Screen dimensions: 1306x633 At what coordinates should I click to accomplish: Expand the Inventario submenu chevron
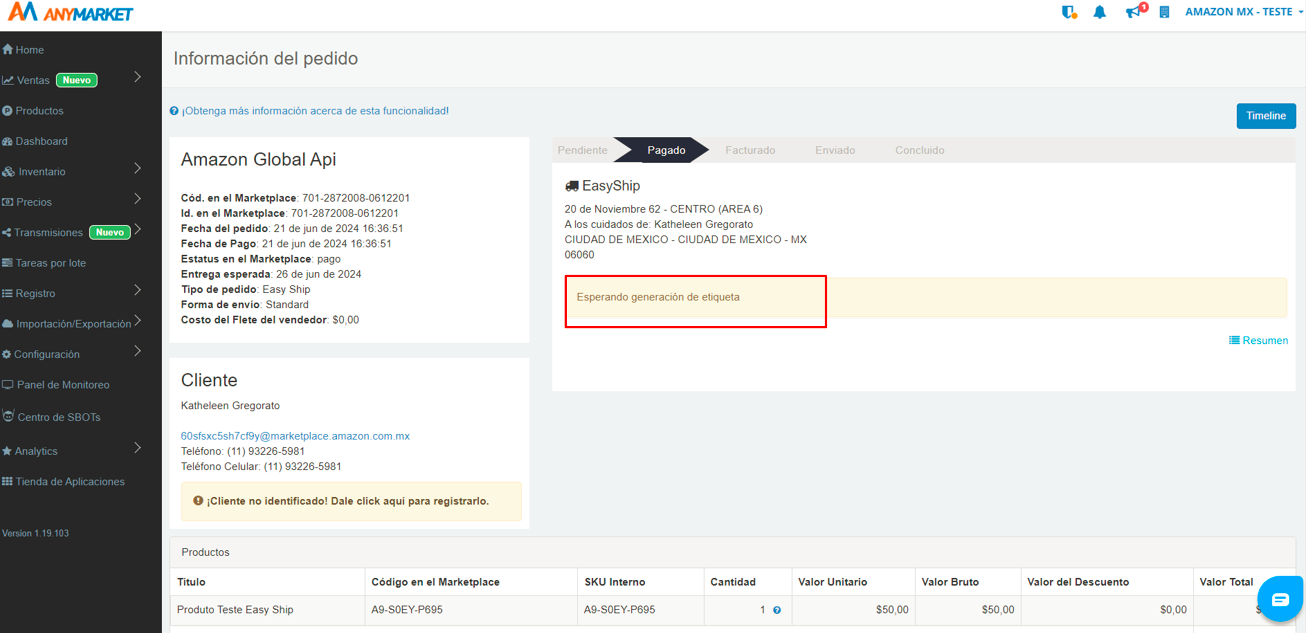click(138, 169)
